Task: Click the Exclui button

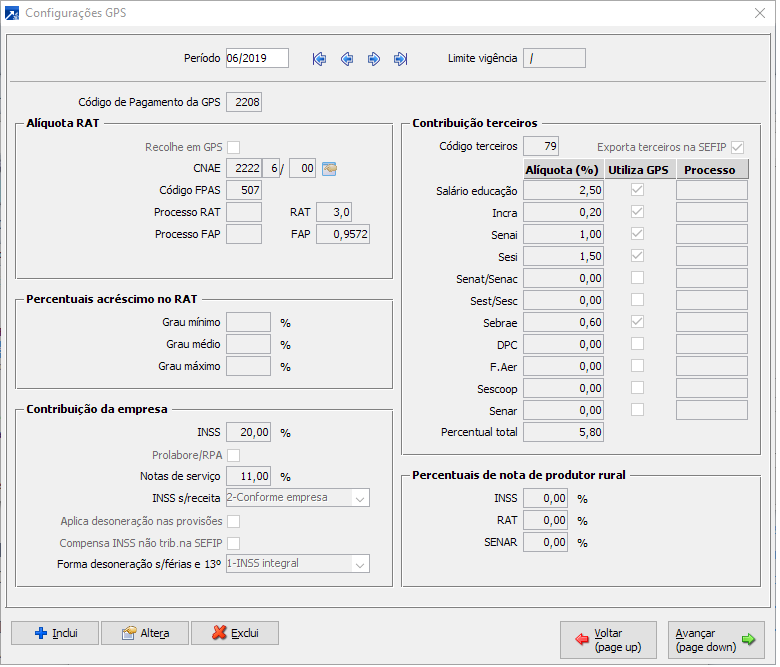Action: pos(234,633)
